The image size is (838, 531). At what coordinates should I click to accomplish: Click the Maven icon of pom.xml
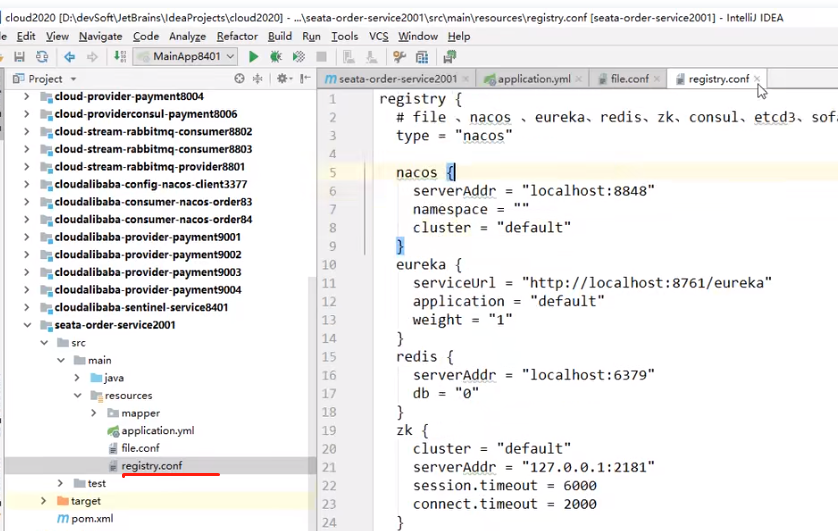click(63, 518)
